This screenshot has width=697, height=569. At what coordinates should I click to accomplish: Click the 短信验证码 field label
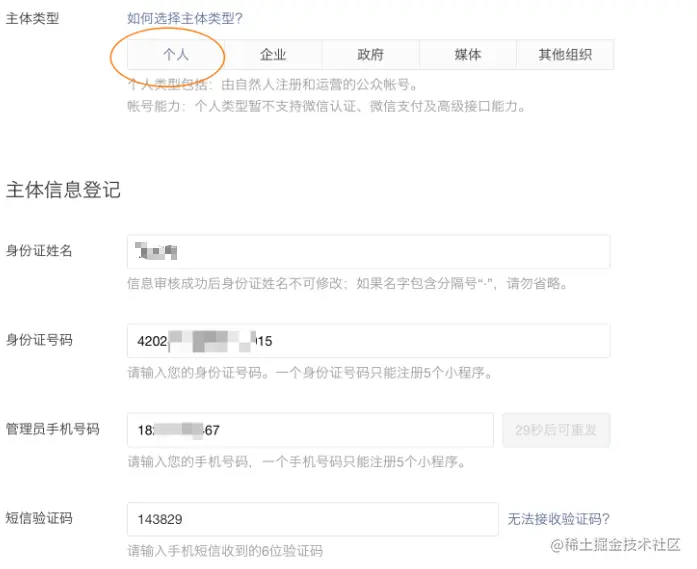coord(39,518)
